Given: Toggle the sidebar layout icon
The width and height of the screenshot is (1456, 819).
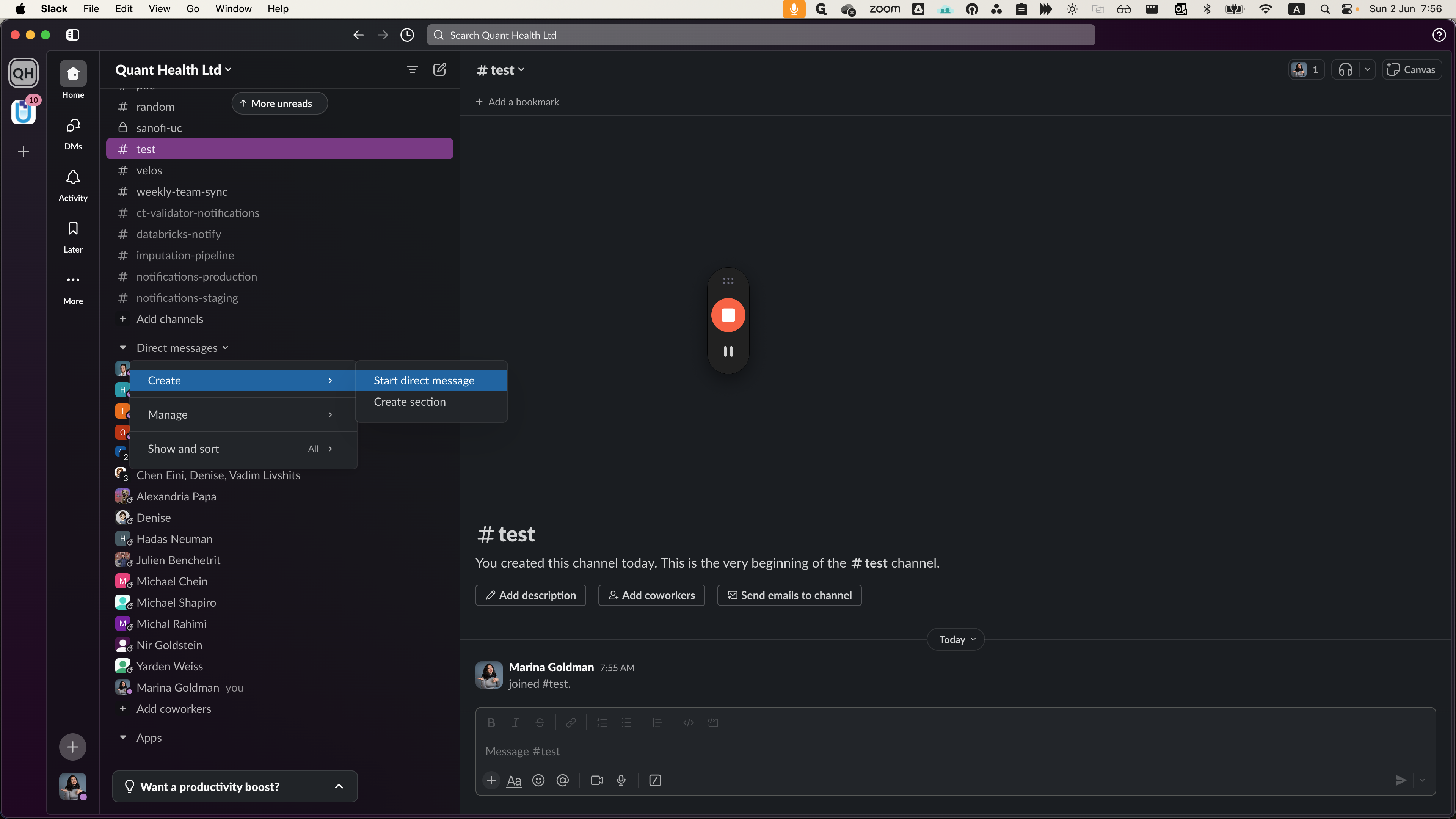Looking at the screenshot, I should click(73, 35).
